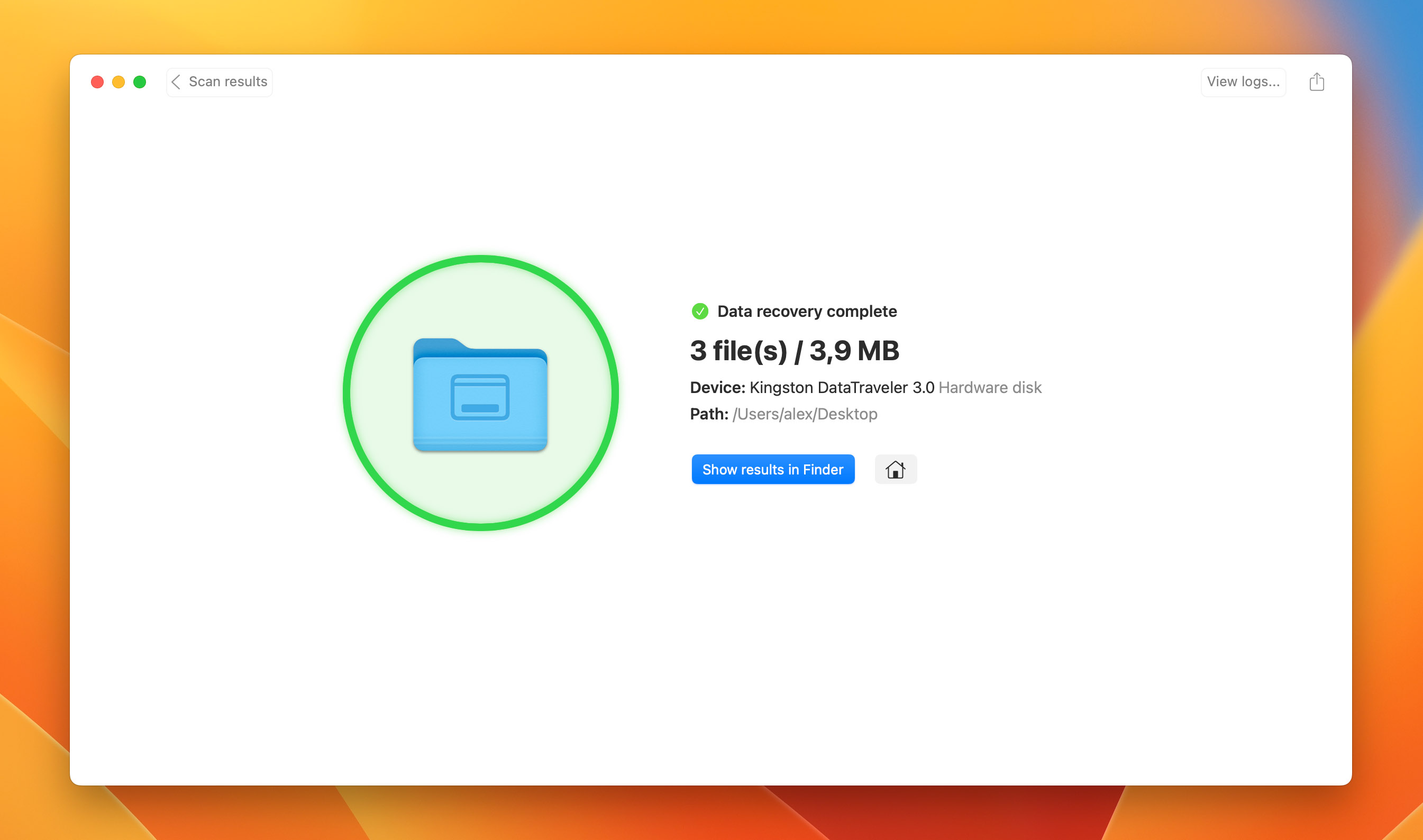Click the blue recovered folder icon
The width and height of the screenshot is (1423, 840).
coord(480,395)
